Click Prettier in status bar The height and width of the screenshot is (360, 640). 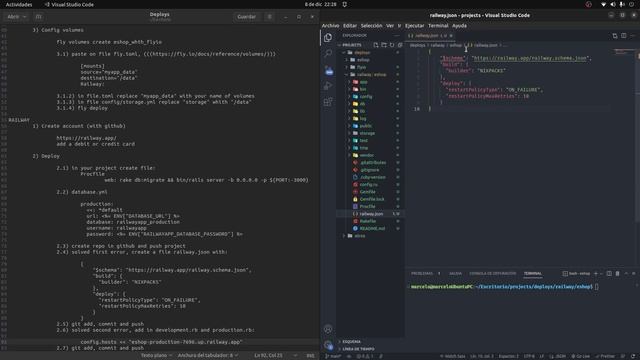(x=605, y=356)
